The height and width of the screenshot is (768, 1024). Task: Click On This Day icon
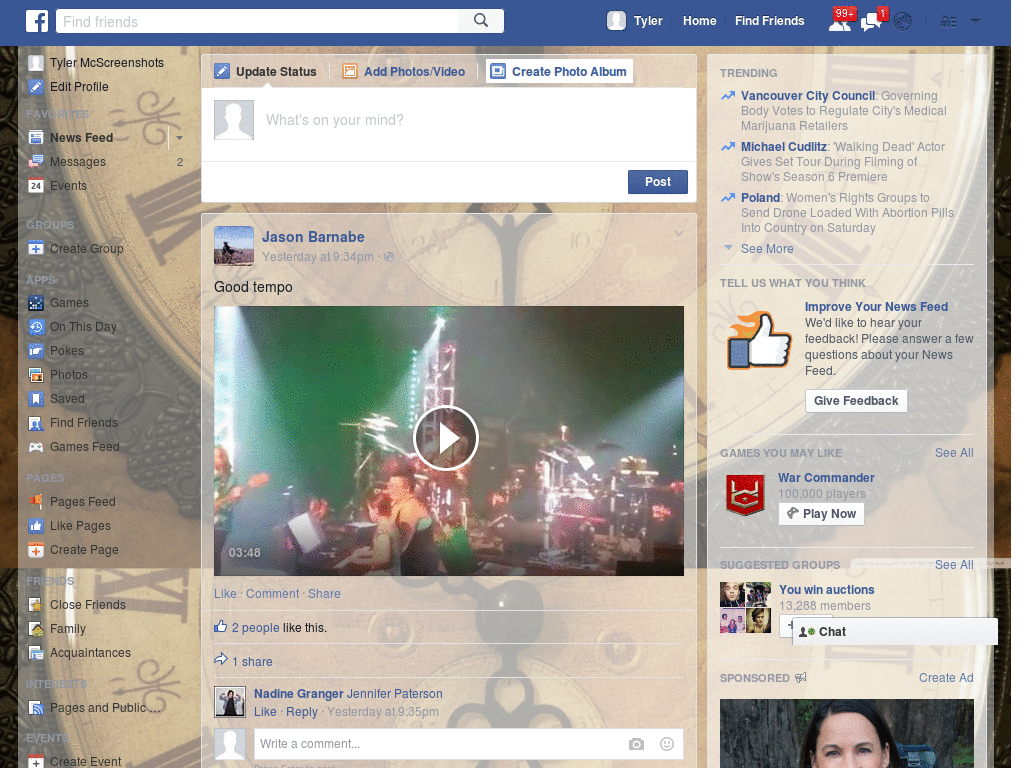(36, 327)
